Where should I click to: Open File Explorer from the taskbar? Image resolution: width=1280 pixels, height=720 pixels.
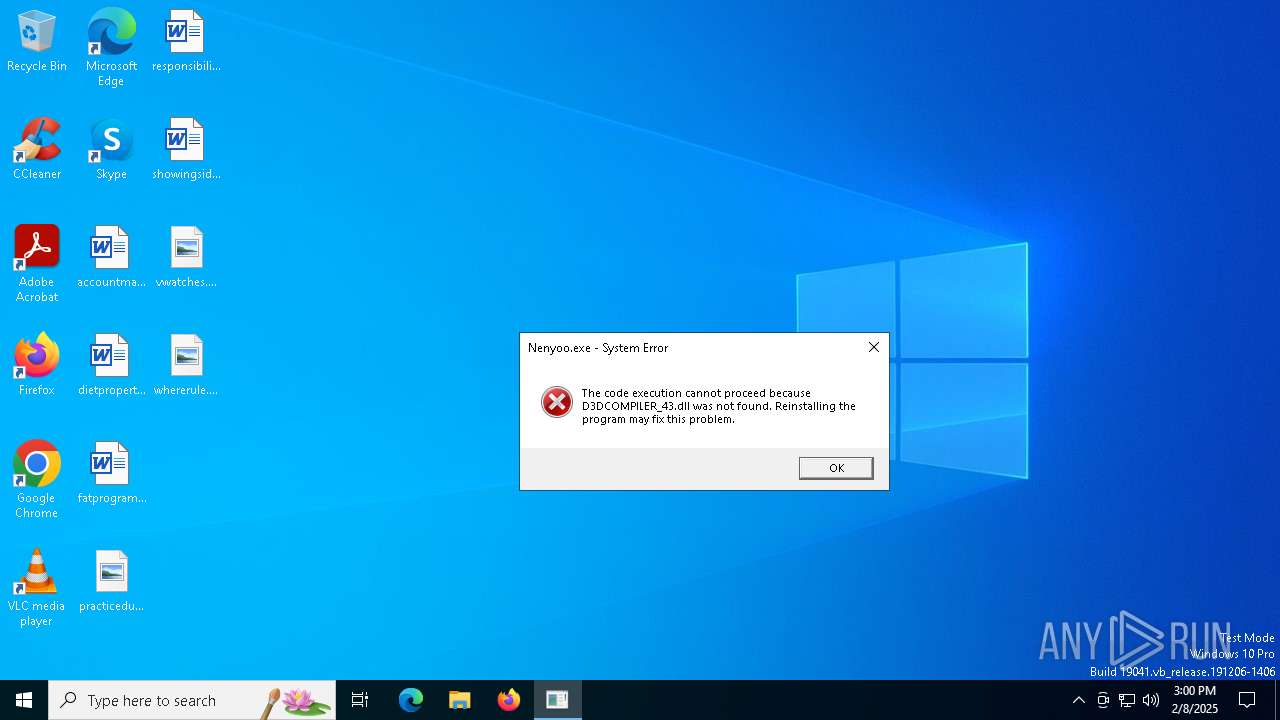(x=460, y=700)
